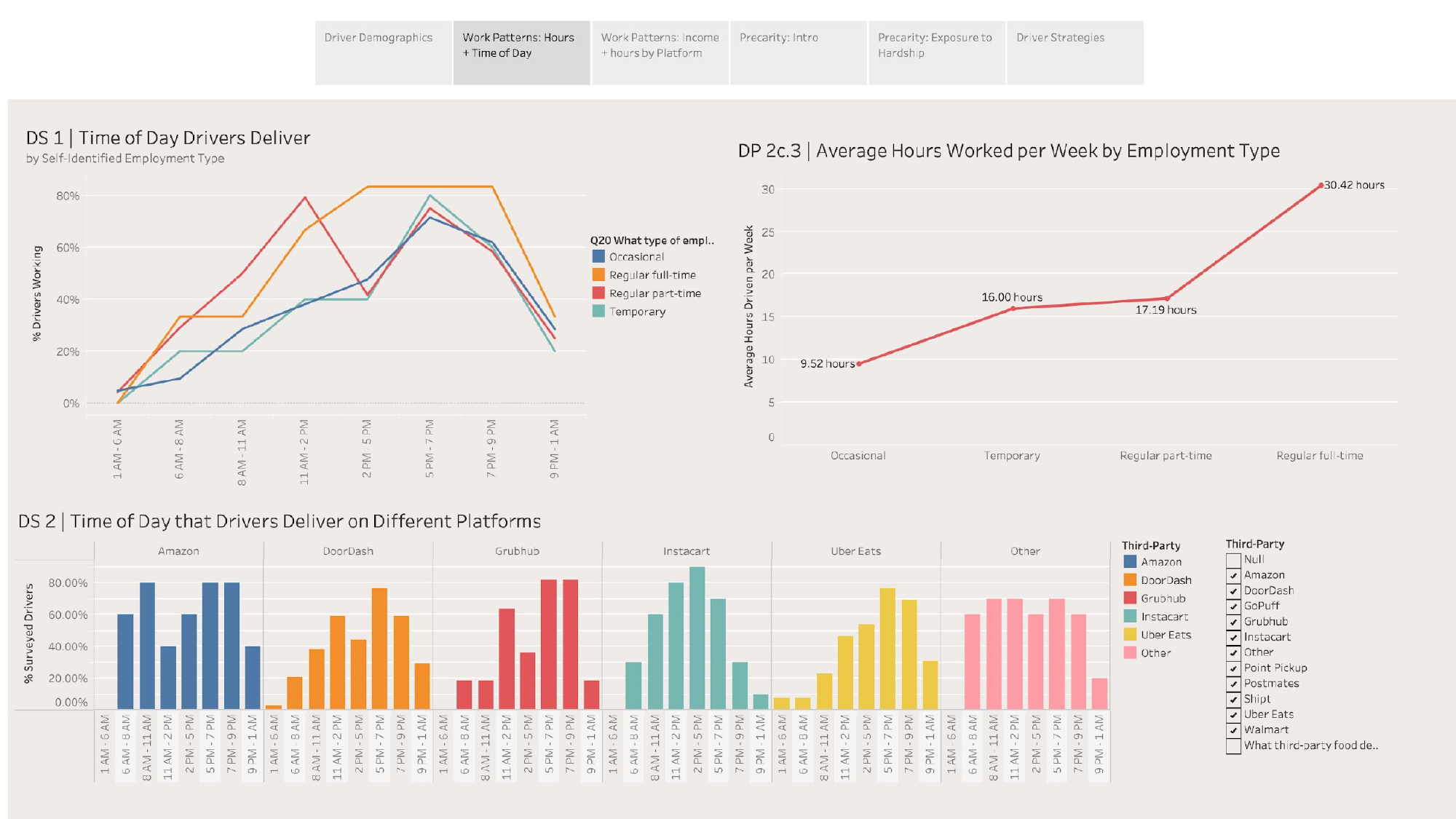This screenshot has height=819, width=1456.
Task: Disable the Shipt checkbox
Action: pos(1231,698)
